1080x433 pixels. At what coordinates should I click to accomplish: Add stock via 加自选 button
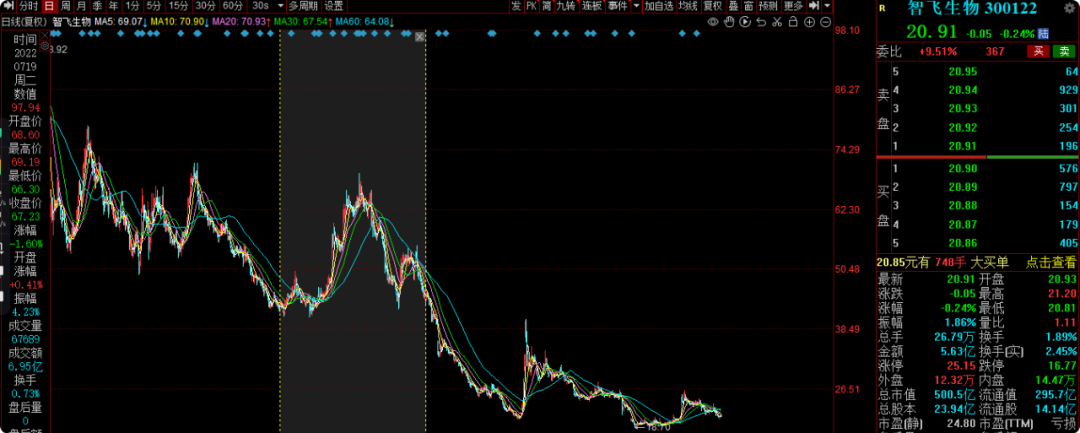pyautogui.click(x=658, y=6)
